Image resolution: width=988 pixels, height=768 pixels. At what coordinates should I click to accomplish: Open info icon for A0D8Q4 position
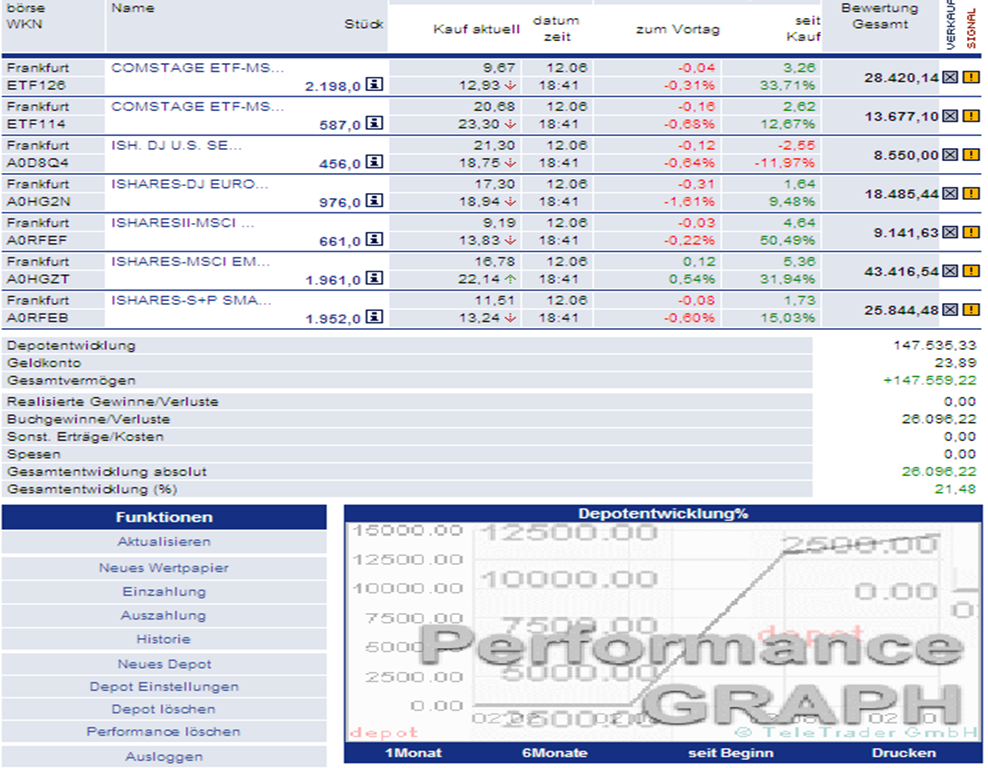click(x=374, y=162)
